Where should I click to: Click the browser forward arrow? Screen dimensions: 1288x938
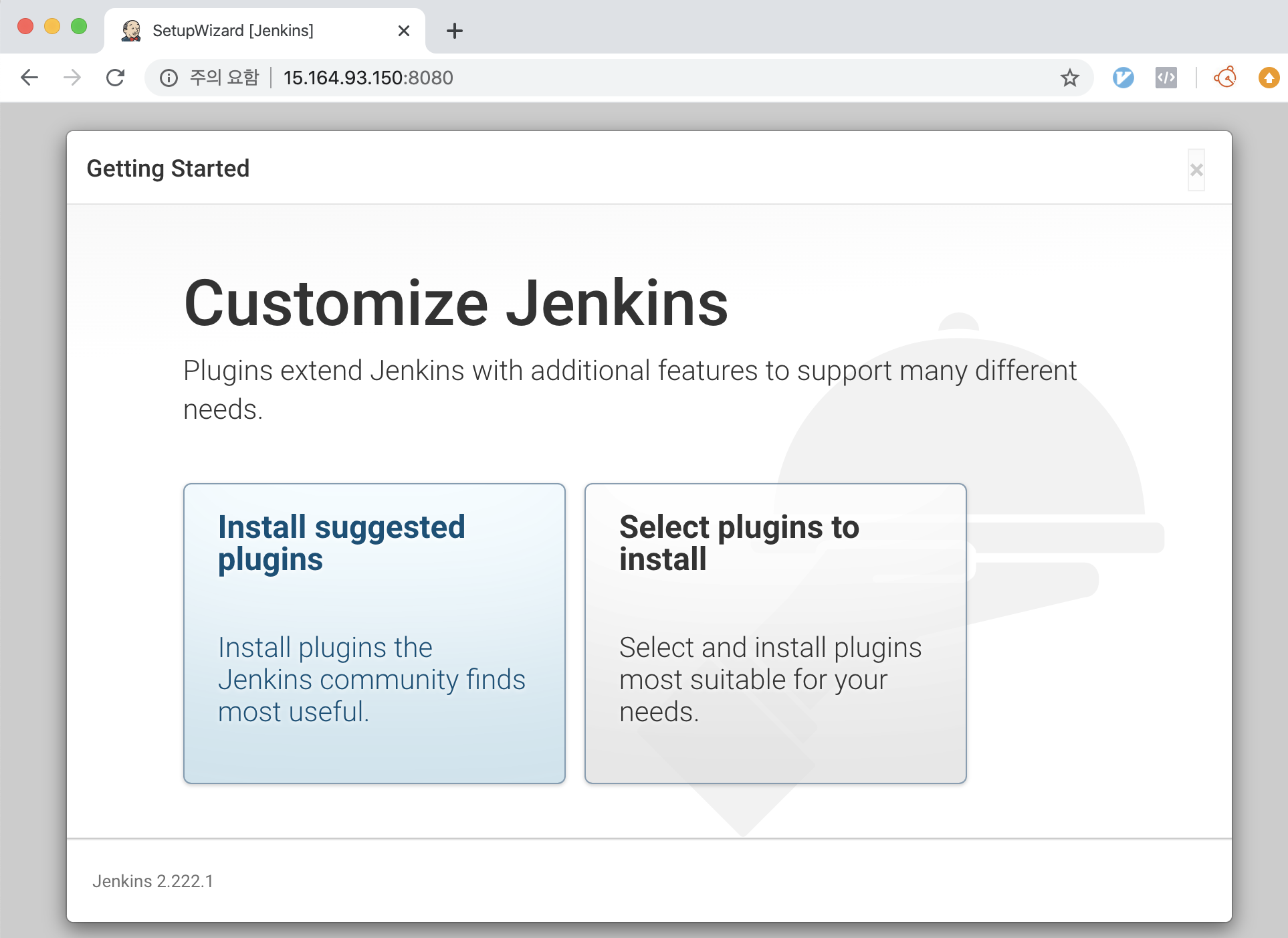(72, 78)
